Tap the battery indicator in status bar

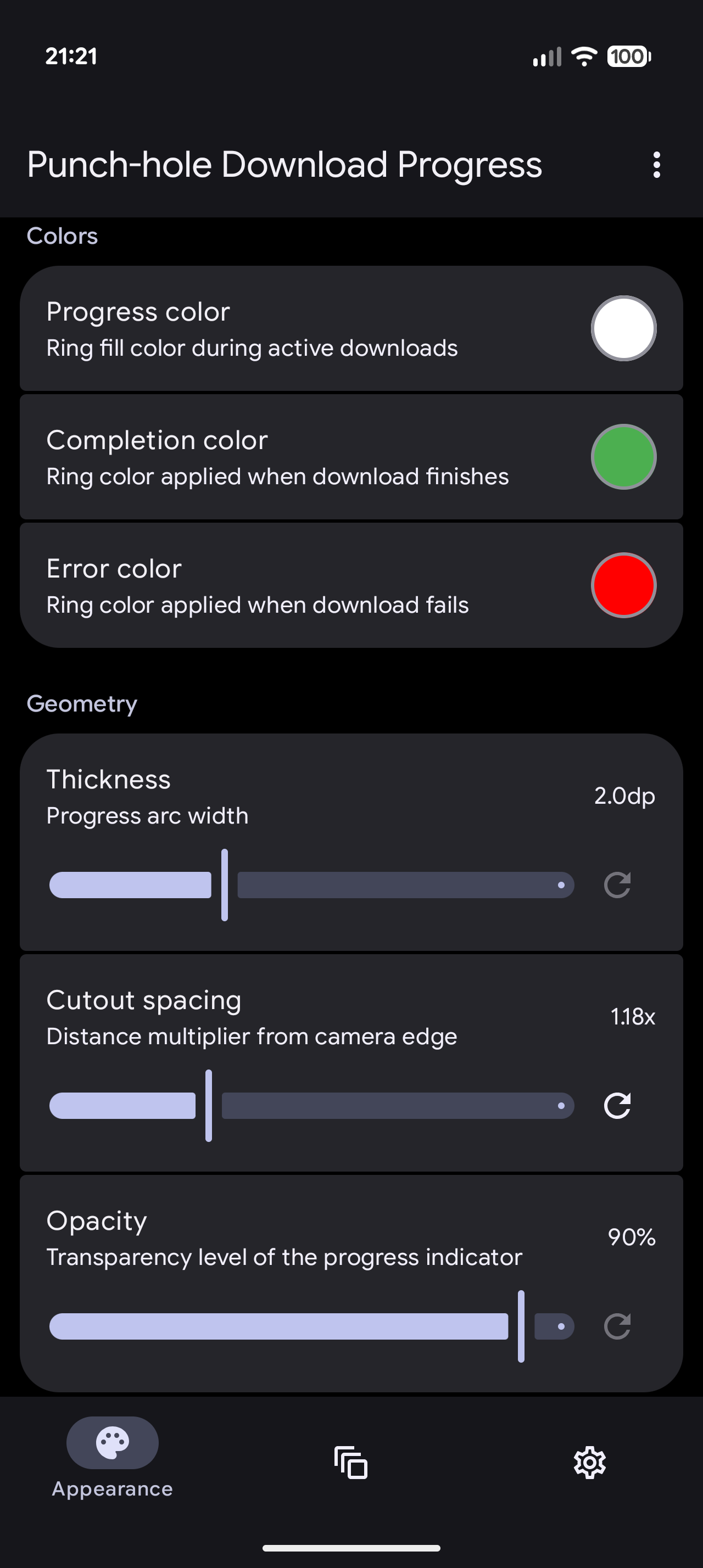click(629, 57)
